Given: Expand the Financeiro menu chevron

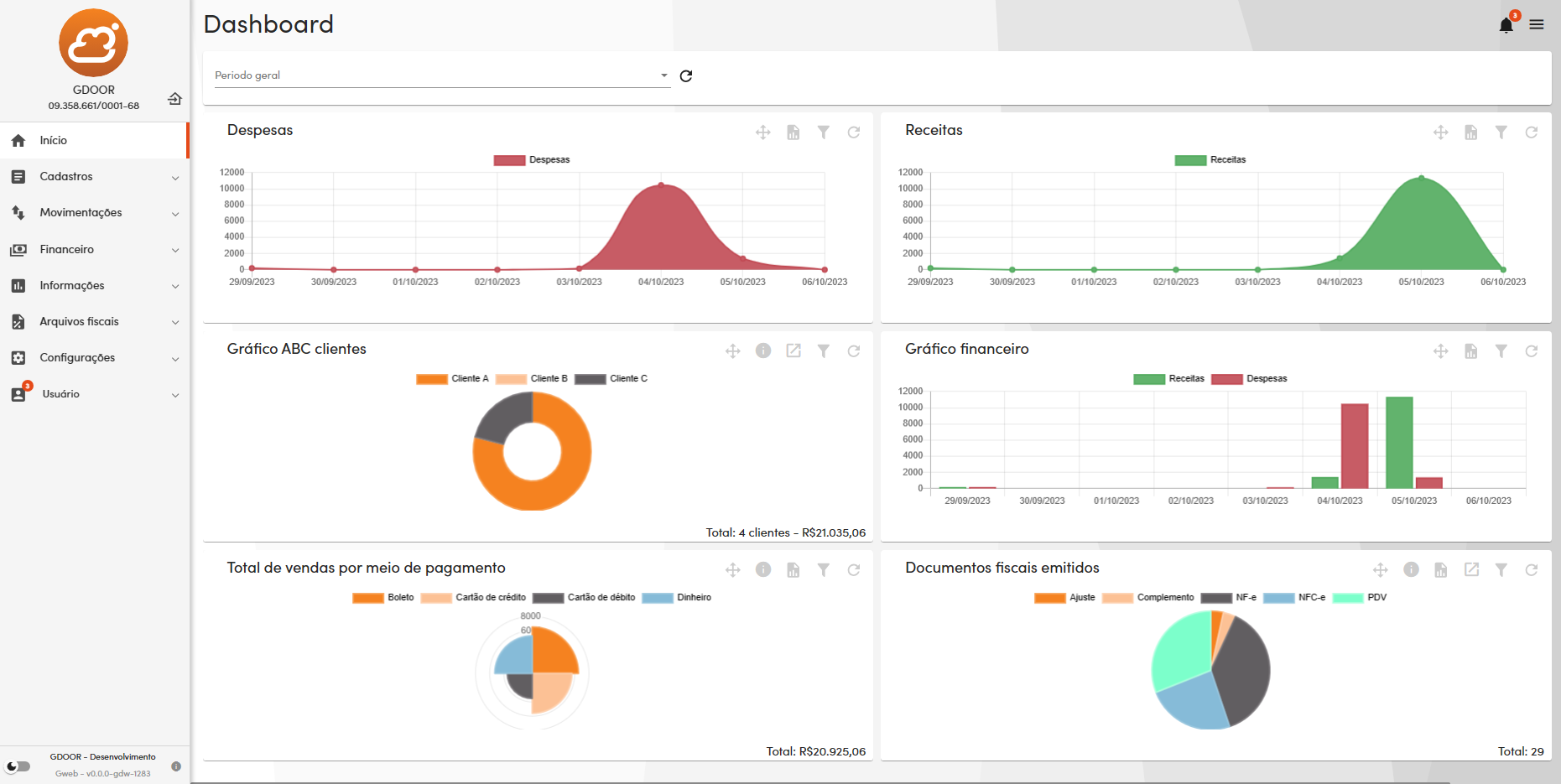Looking at the screenshot, I should [x=175, y=250].
